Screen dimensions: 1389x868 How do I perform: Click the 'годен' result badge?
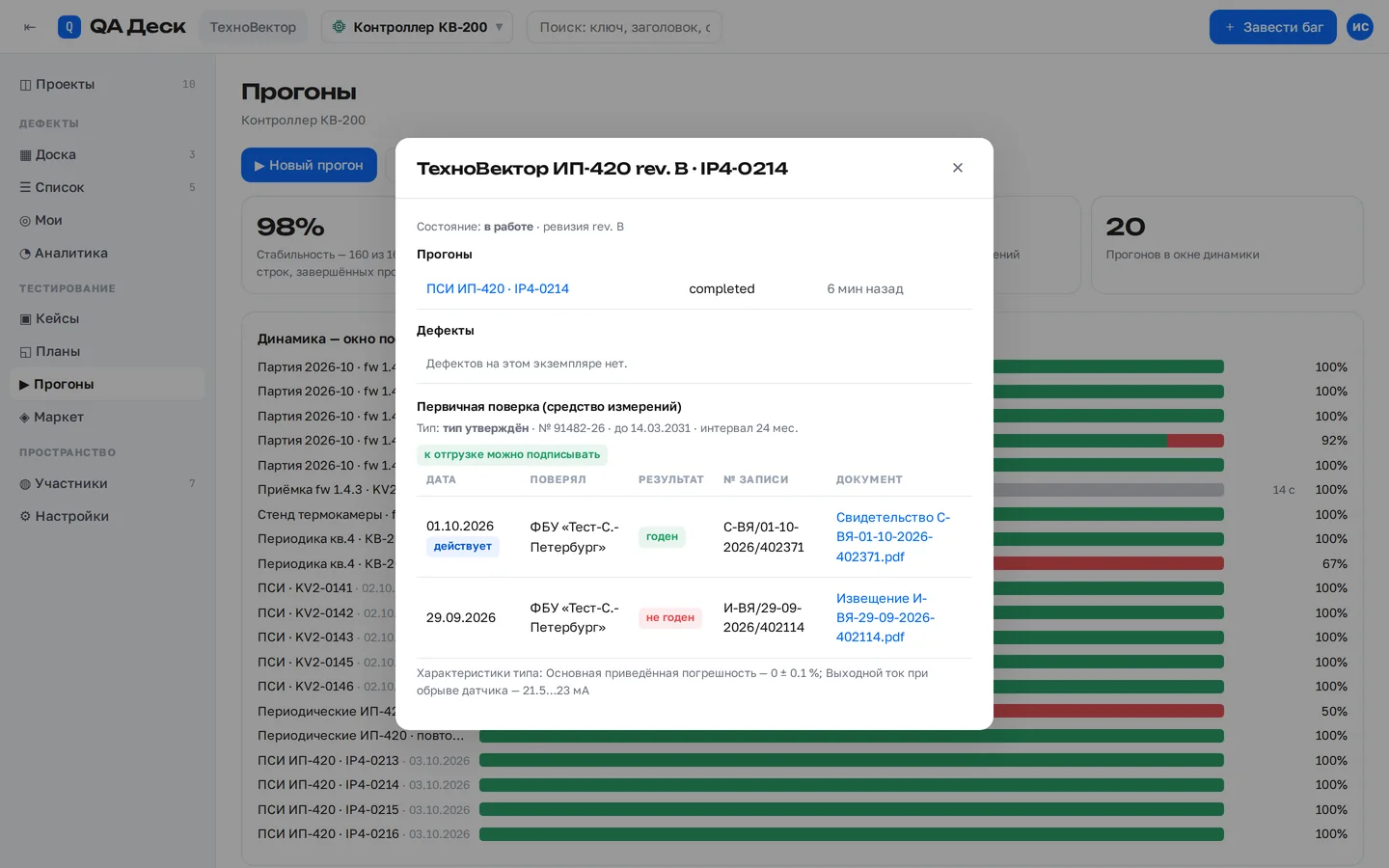(662, 537)
